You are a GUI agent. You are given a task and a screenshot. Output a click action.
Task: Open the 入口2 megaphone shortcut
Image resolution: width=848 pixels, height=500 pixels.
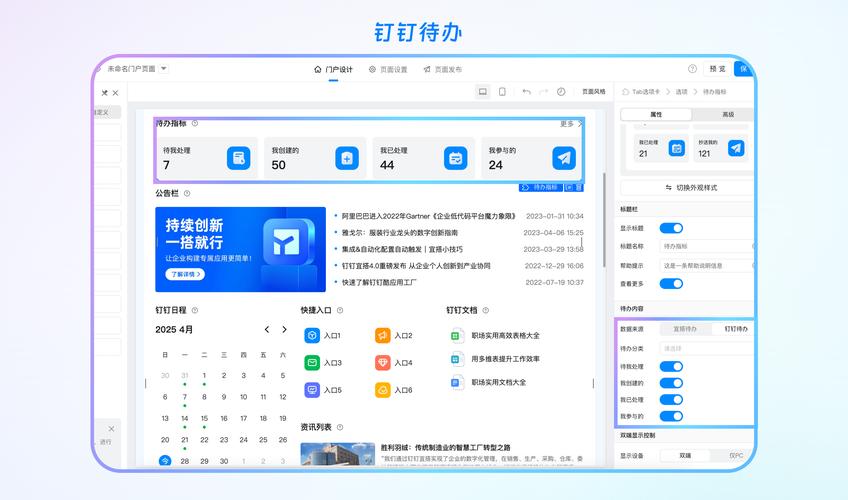click(383, 336)
